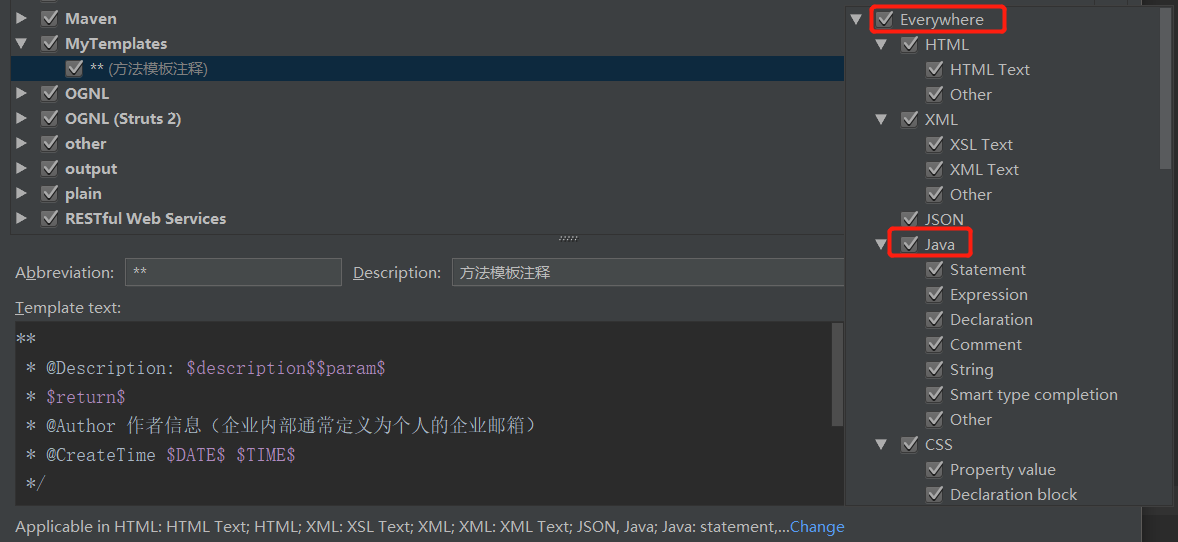Toggle the ** template checkbox
The image size is (1178, 542).
(x=74, y=68)
